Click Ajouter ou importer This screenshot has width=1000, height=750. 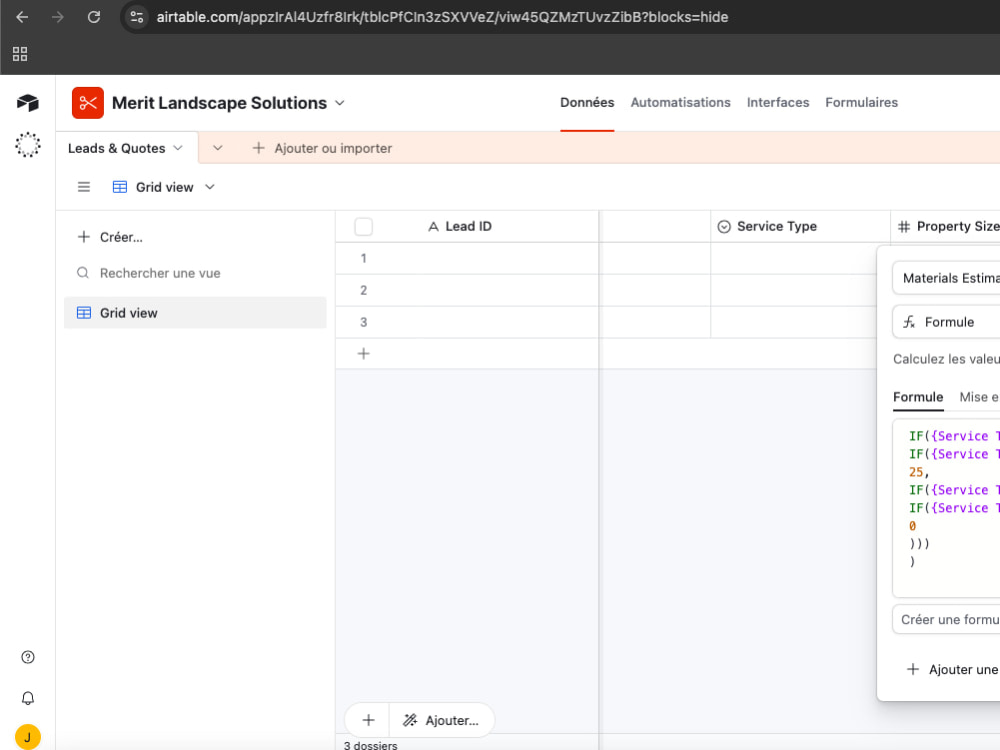pyautogui.click(x=322, y=148)
